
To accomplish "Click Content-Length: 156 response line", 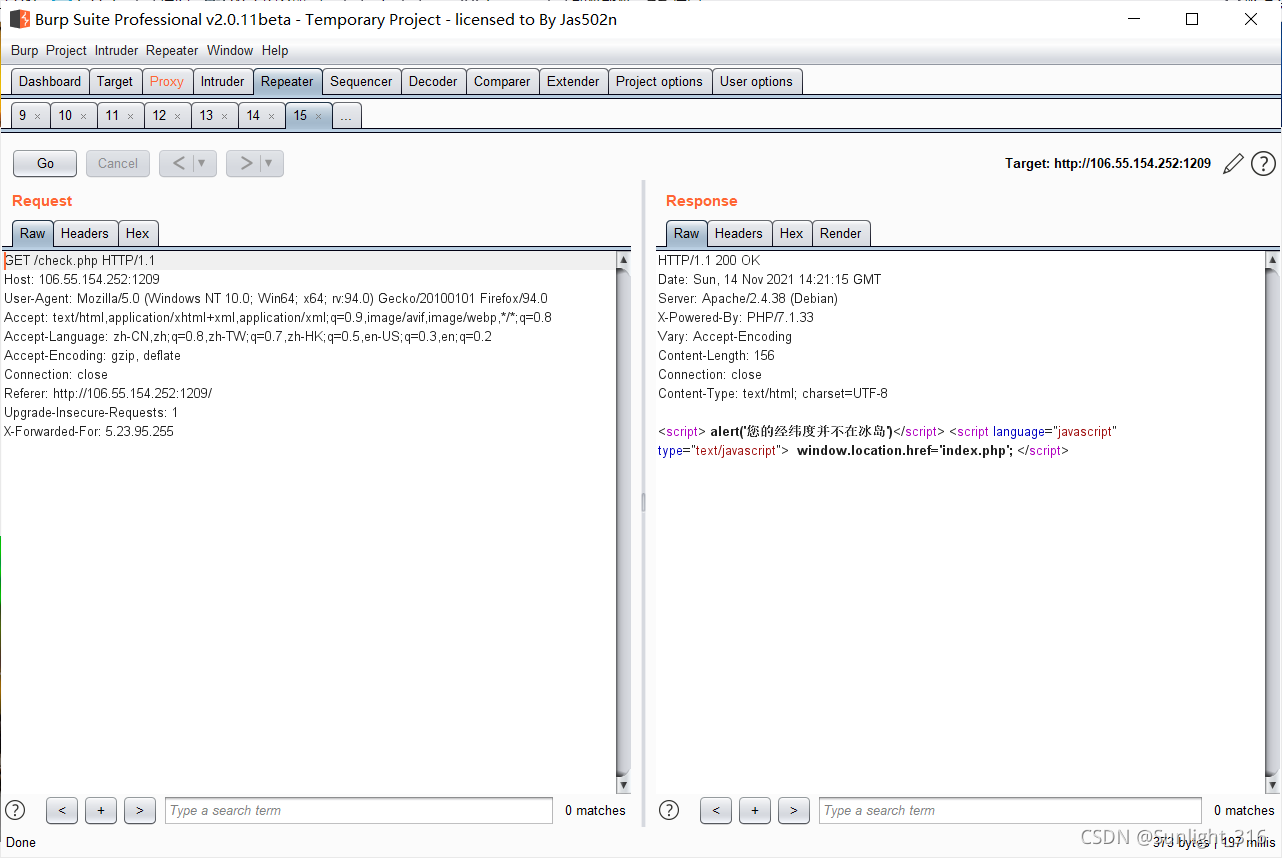I will pyautogui.click(x=716, y=355).
